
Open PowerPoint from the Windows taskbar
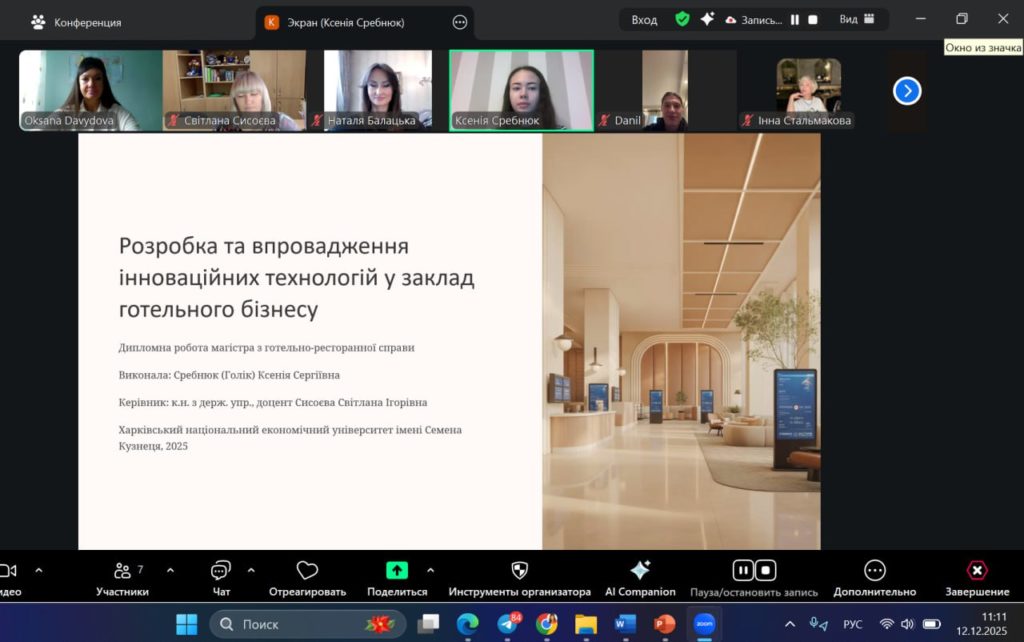664,624
